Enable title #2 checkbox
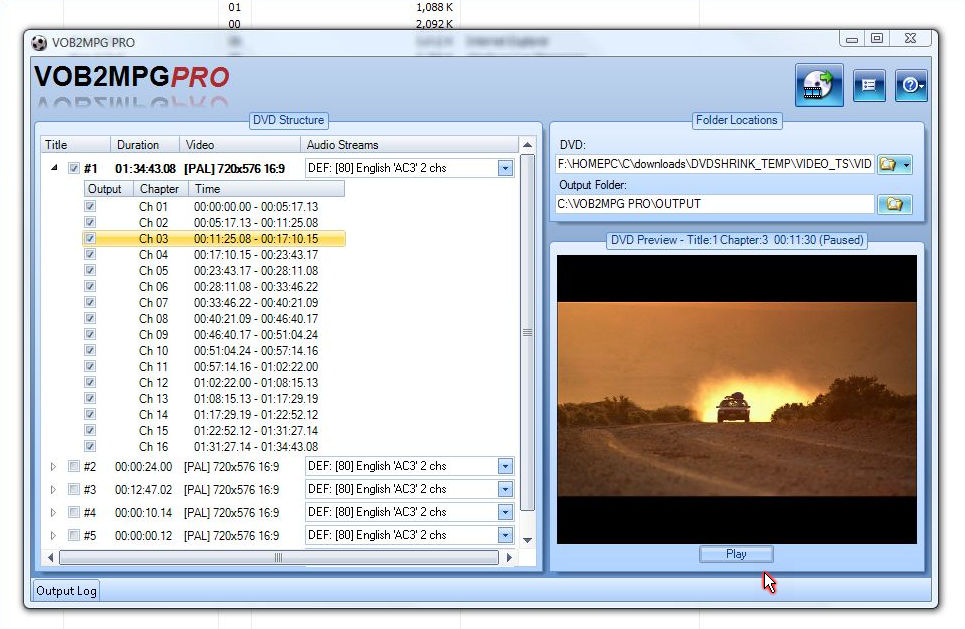The image size is (965, 629). tap(74, 466)
